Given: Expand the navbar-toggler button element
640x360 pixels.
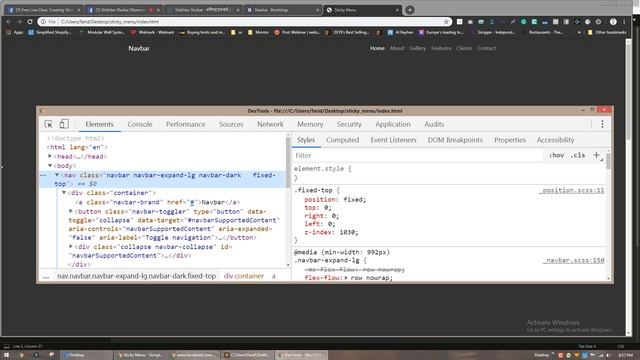Looking at the screenshot, I should point(71,211).
